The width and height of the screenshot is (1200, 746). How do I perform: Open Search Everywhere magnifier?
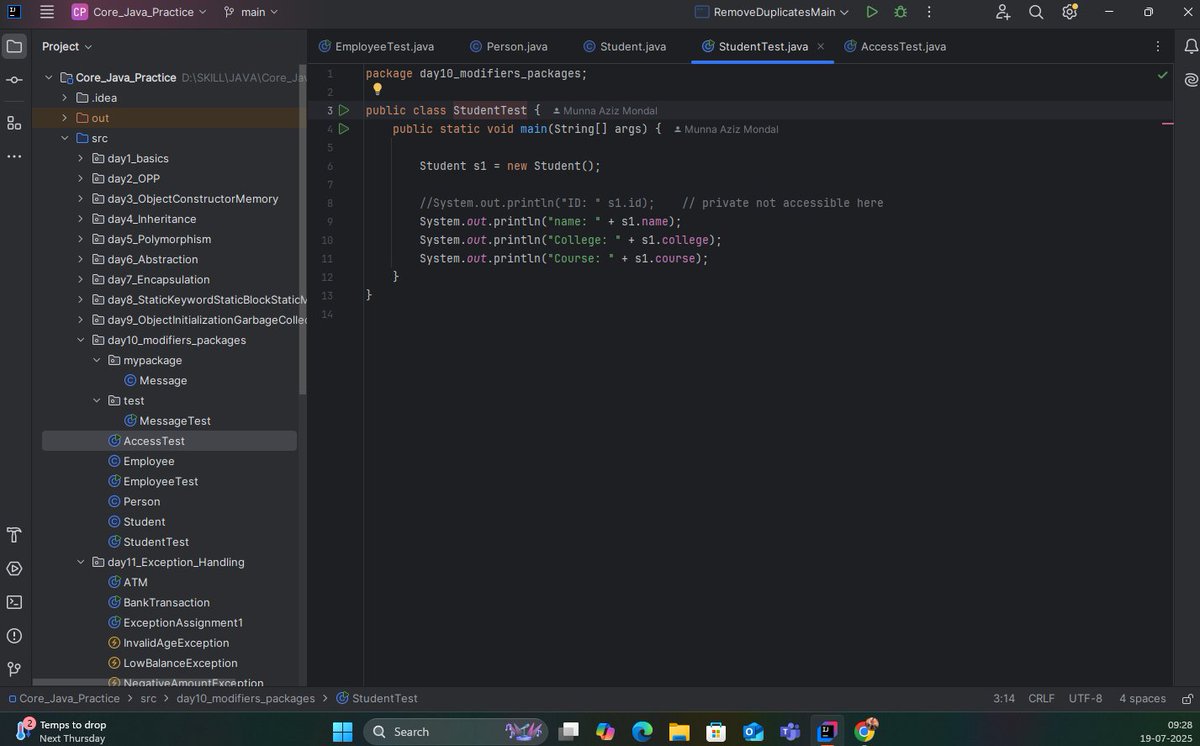pyautogui.click(x=1036, y=12)
